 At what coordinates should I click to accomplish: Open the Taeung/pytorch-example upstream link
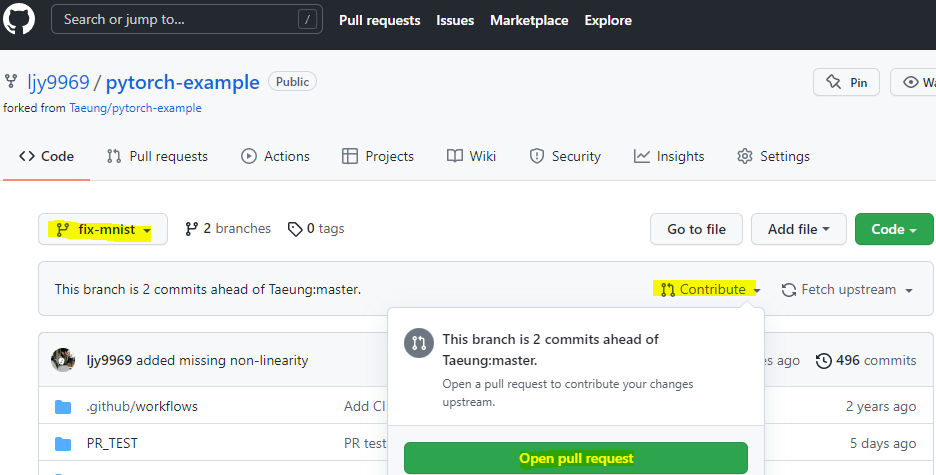[136, 108]
